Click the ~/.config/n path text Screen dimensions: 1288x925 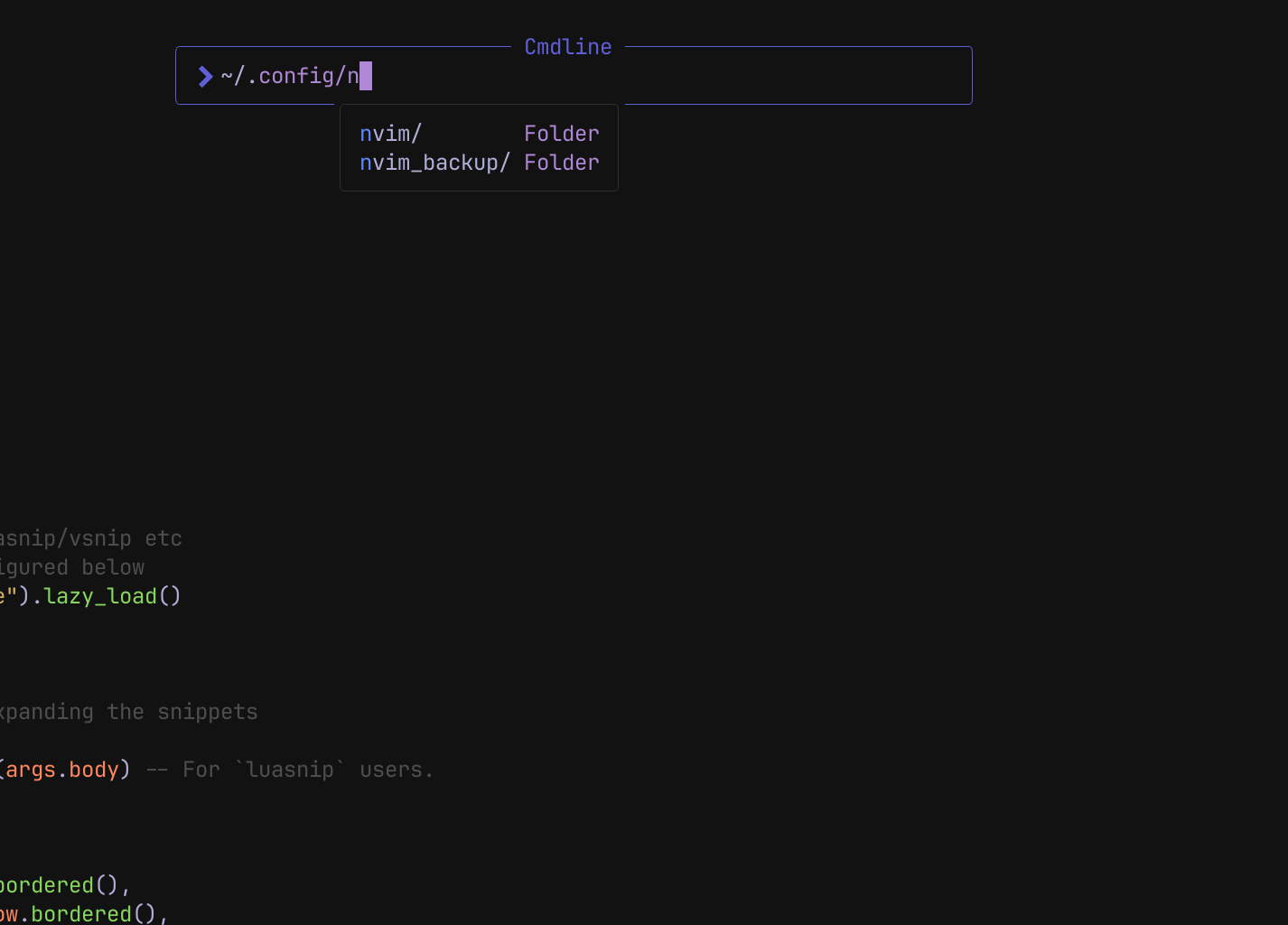pyautogui.click(x=289, y=77)
